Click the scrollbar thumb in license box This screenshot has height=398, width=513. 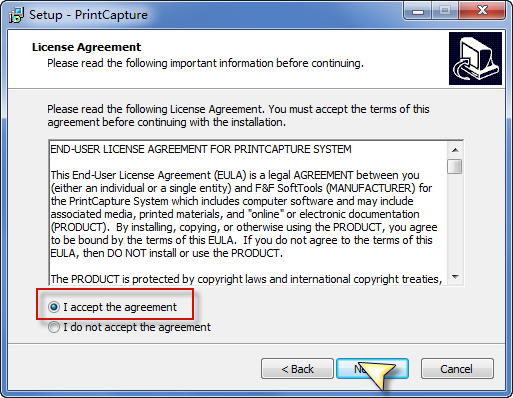(455, 166)
